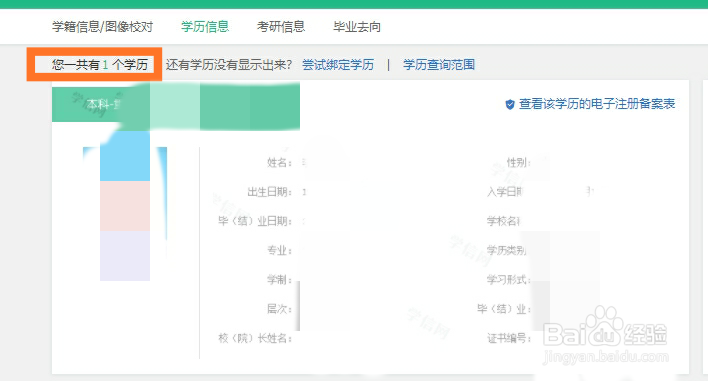
Task: Select the 您一共有 1 个学历 text
Action: 100,65
